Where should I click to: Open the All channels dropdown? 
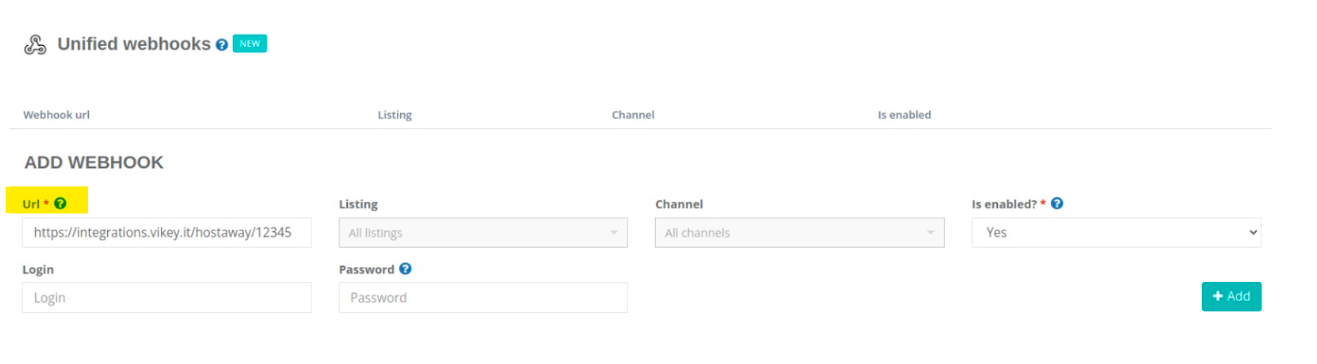799,233
